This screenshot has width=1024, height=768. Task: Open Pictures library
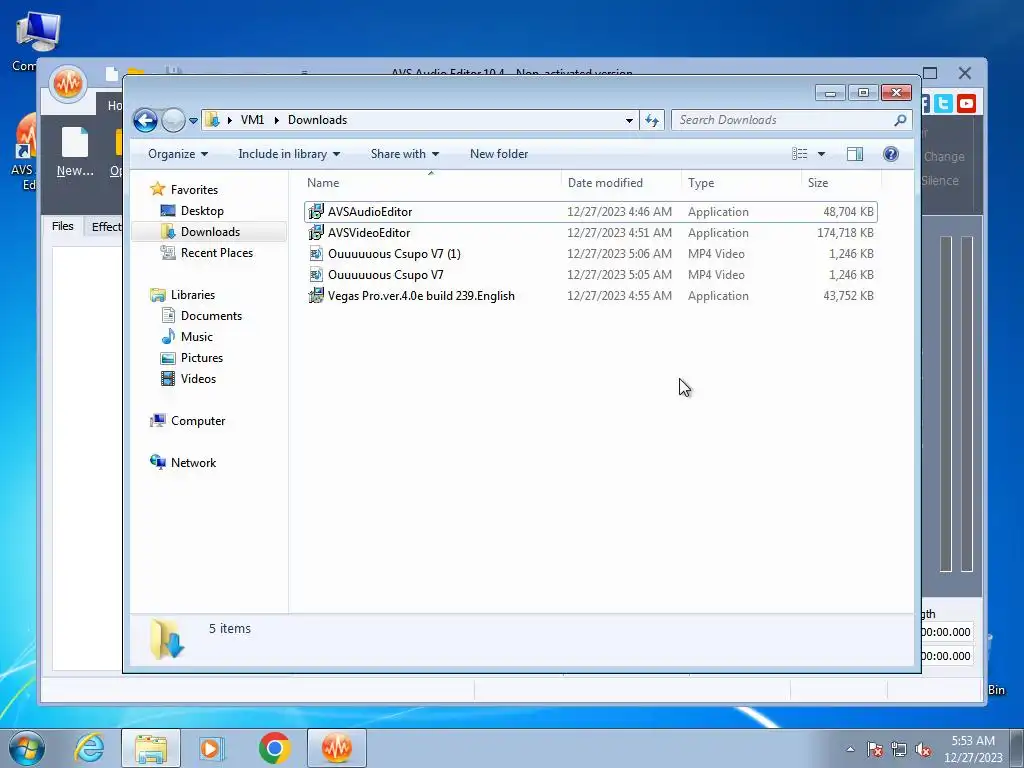tap(202, 358)
